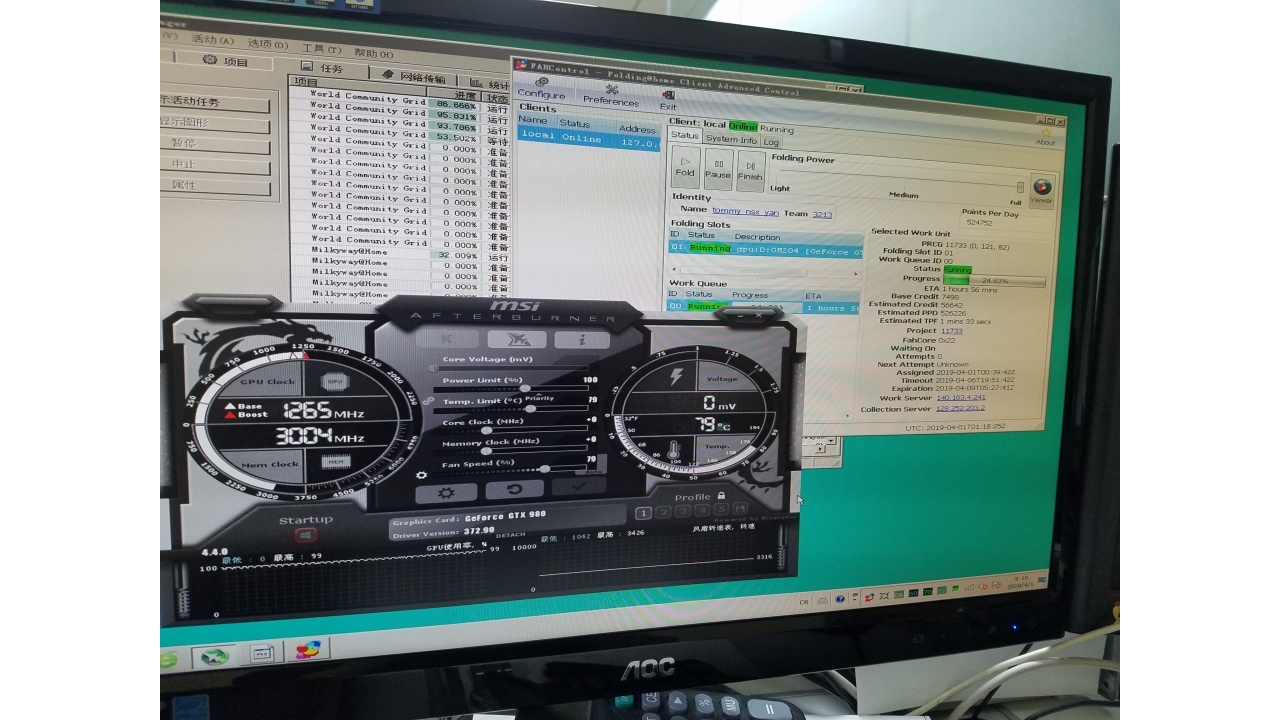Open the info (i) button in Afterburner
1280x720 pixels.
[x=582, y=340]
